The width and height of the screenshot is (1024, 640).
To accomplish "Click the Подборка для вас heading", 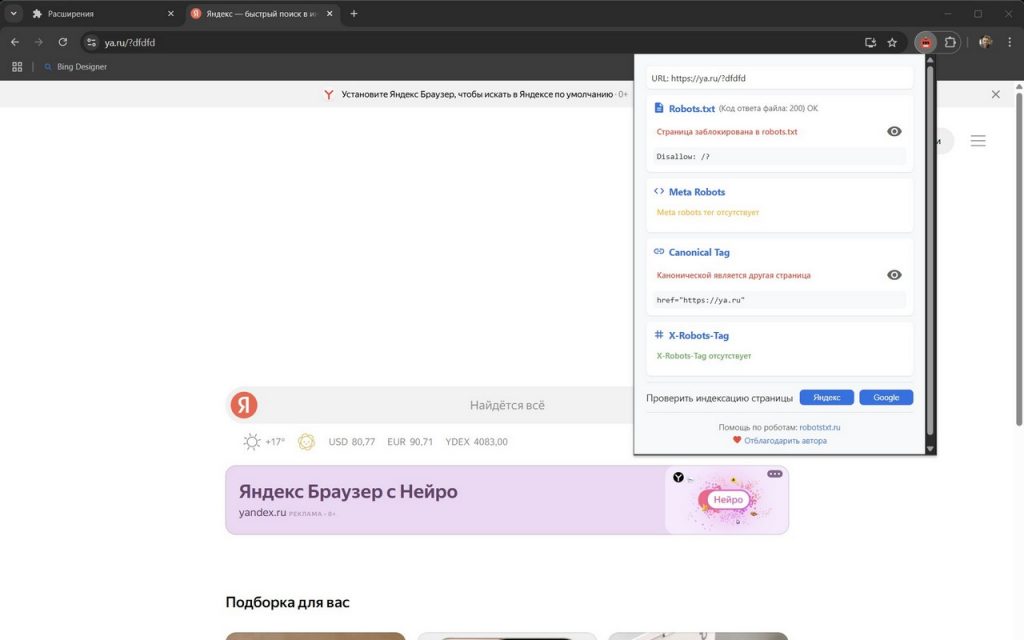I will pyautogui.click(x=287, y=602).
